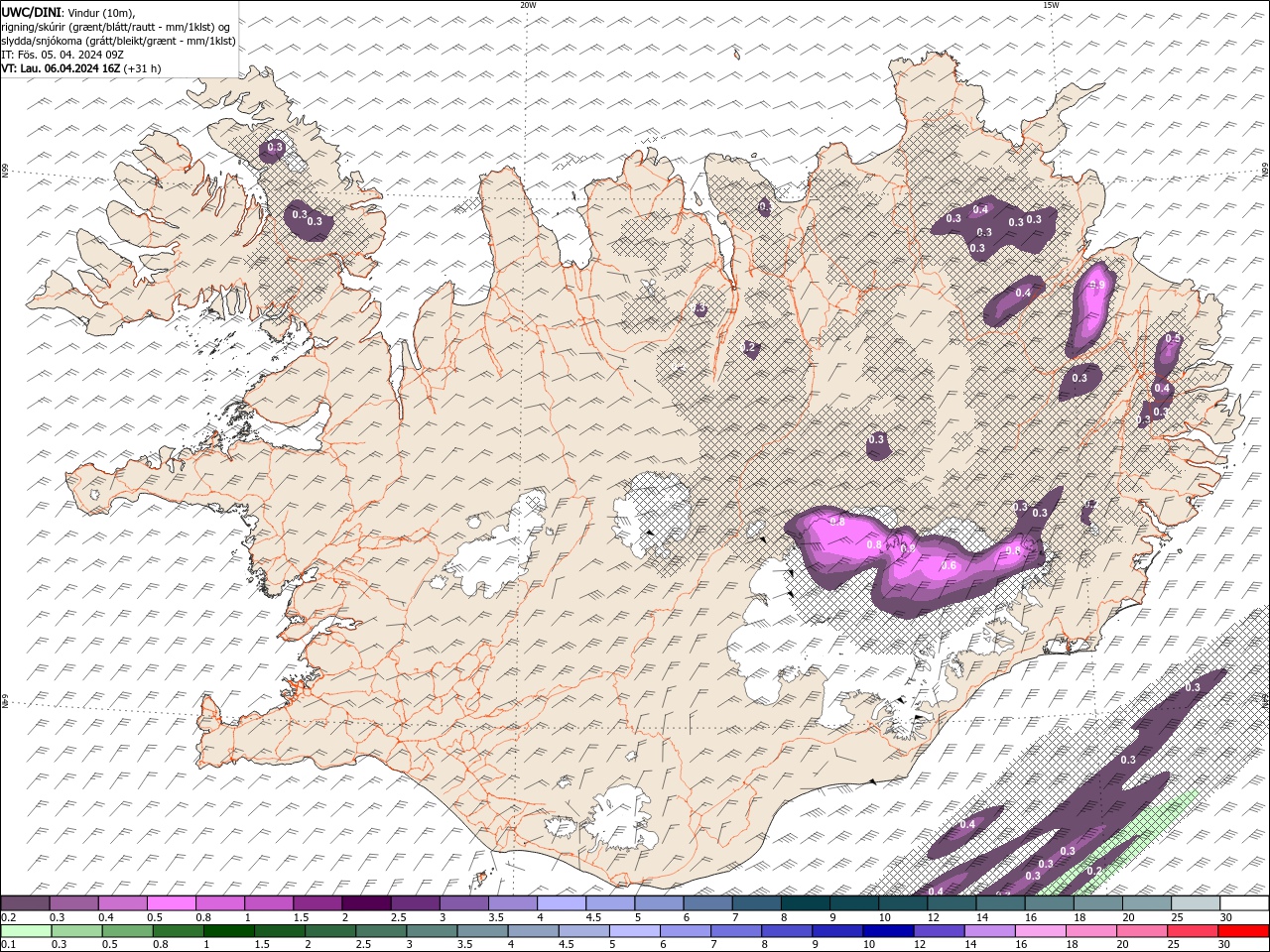Pick the orchid 0.4–0.5 snow legend swatch
This screenshot has width=1270, height=952.
coord(122,903)
